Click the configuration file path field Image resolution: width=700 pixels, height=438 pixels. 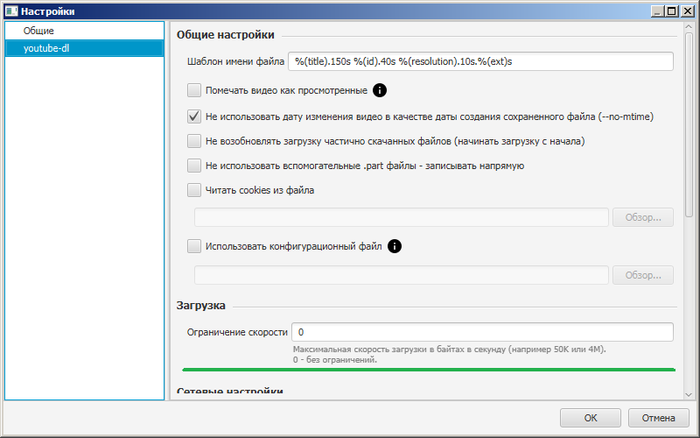pos(401,275)
